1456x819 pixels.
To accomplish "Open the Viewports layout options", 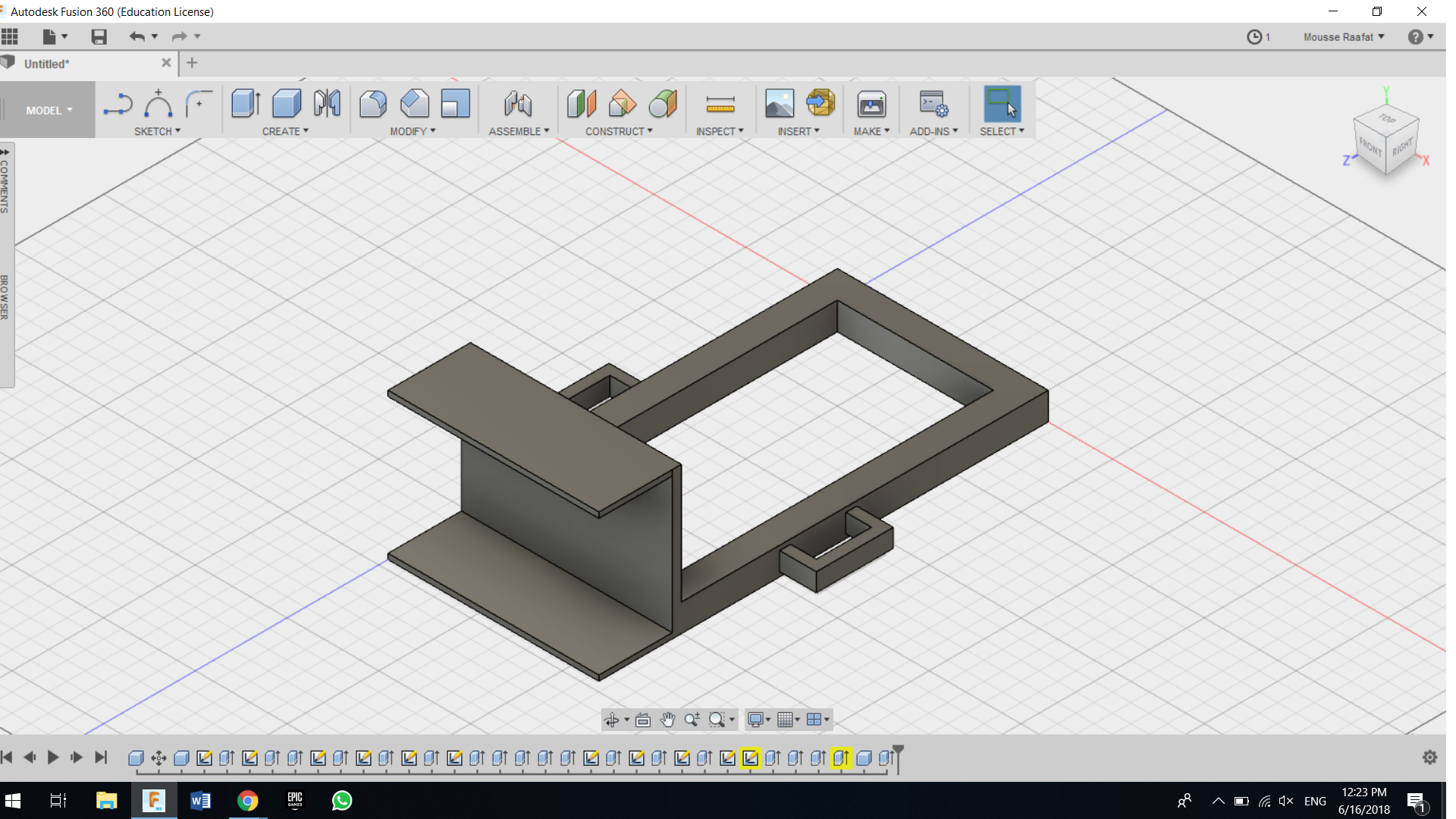I will [817, 720].
